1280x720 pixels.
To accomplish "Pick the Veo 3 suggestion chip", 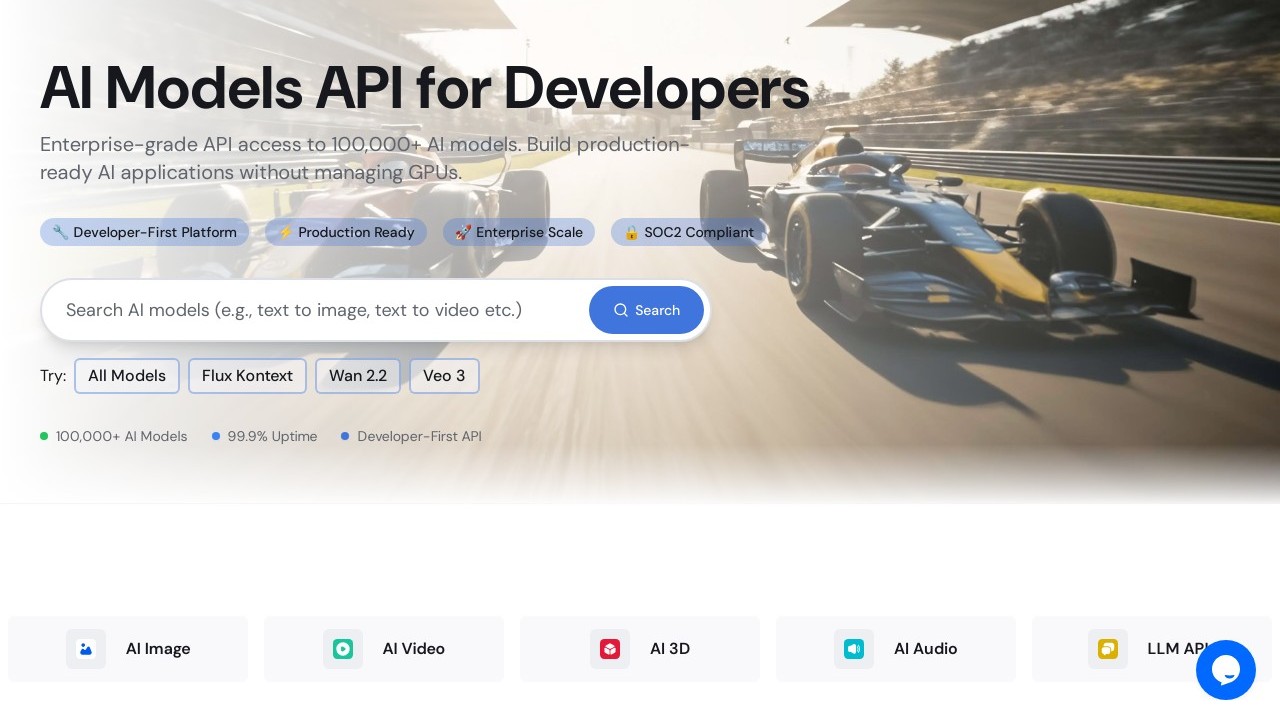I will (444, 376).
